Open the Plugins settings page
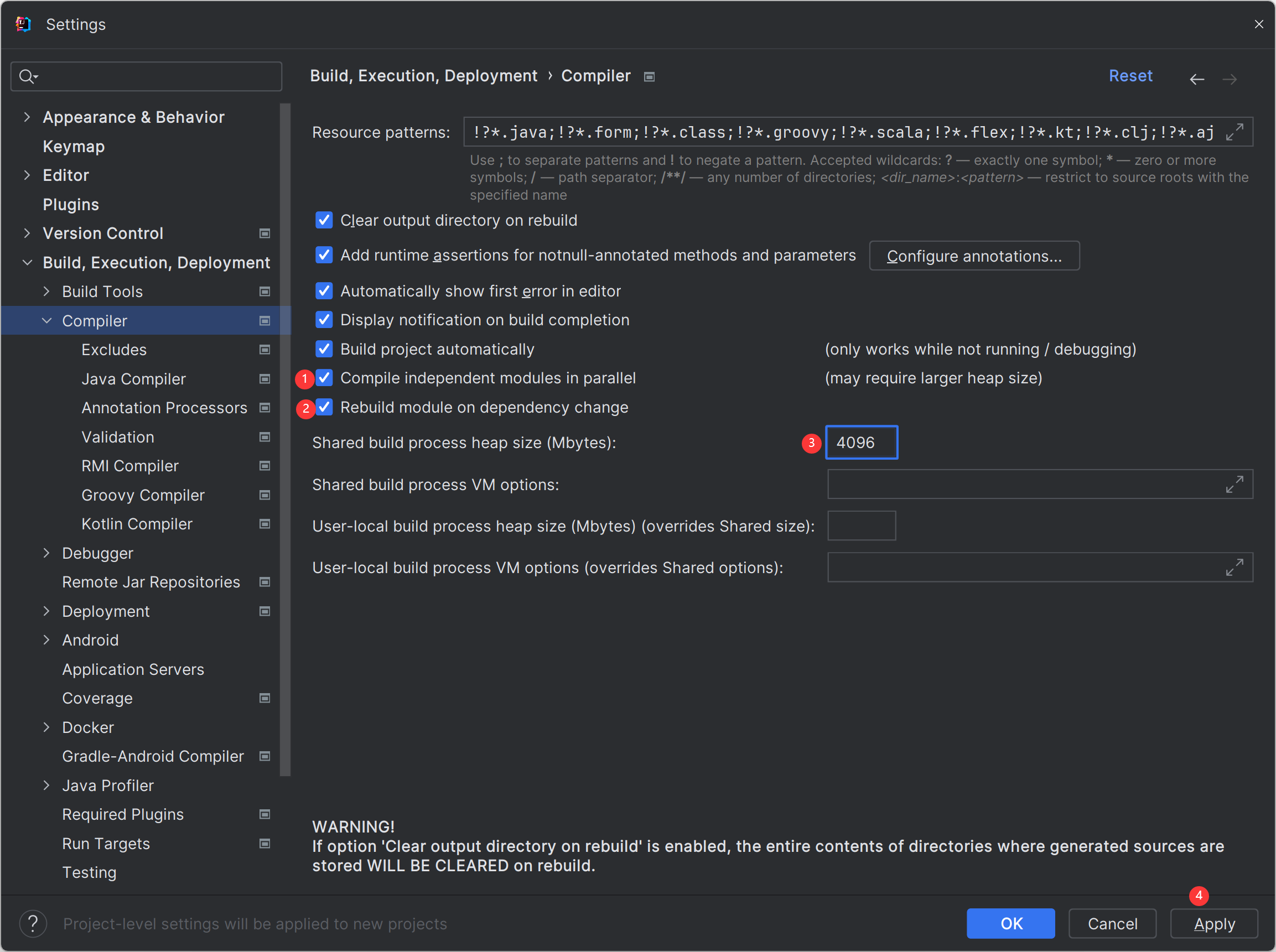The width and height of the screenshot is (1276, 952). [71, 205]
